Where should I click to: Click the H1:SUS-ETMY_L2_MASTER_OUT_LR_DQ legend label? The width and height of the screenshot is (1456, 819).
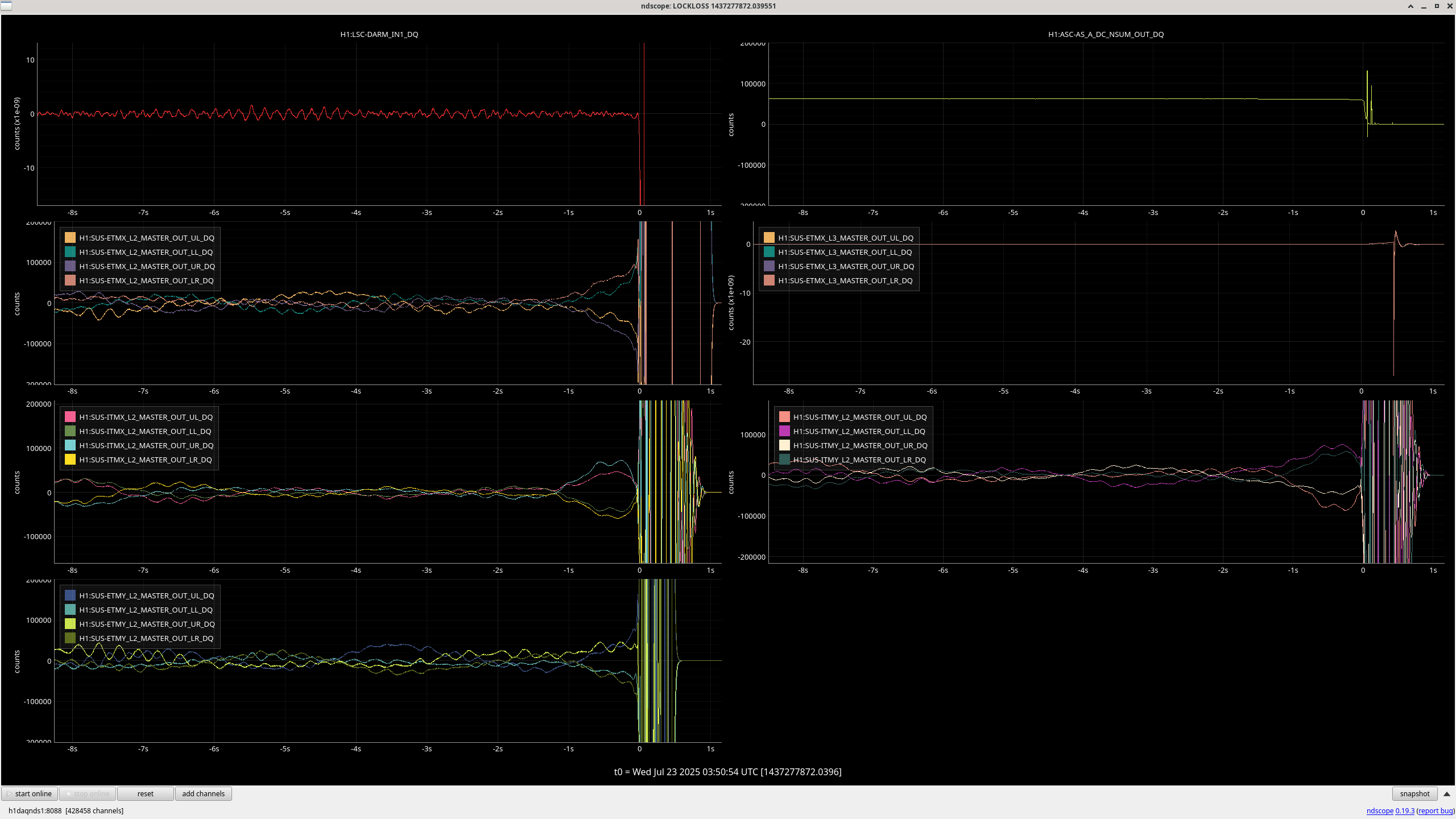pos(146,638)
